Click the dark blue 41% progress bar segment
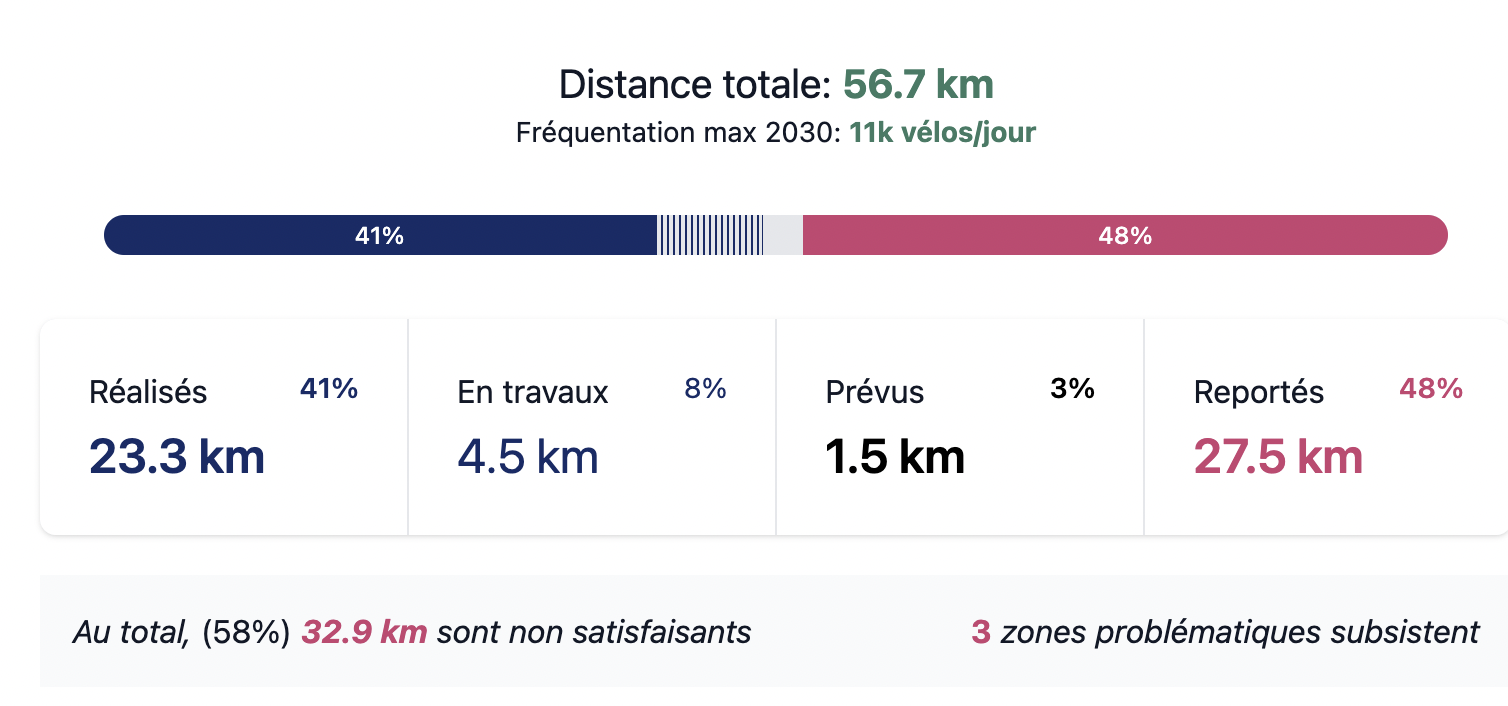Viewport: 1508px width, 706px height. [x=380, y=235]
